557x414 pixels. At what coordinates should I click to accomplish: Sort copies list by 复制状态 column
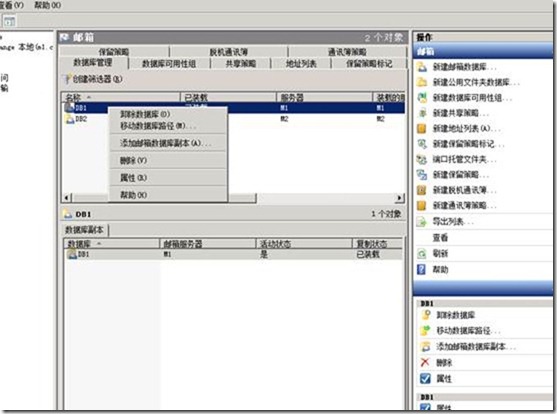(x=378, y=244)
